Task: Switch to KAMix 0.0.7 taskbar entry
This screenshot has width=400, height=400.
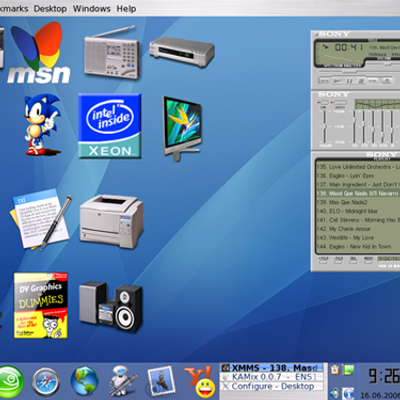Action: 272,377
